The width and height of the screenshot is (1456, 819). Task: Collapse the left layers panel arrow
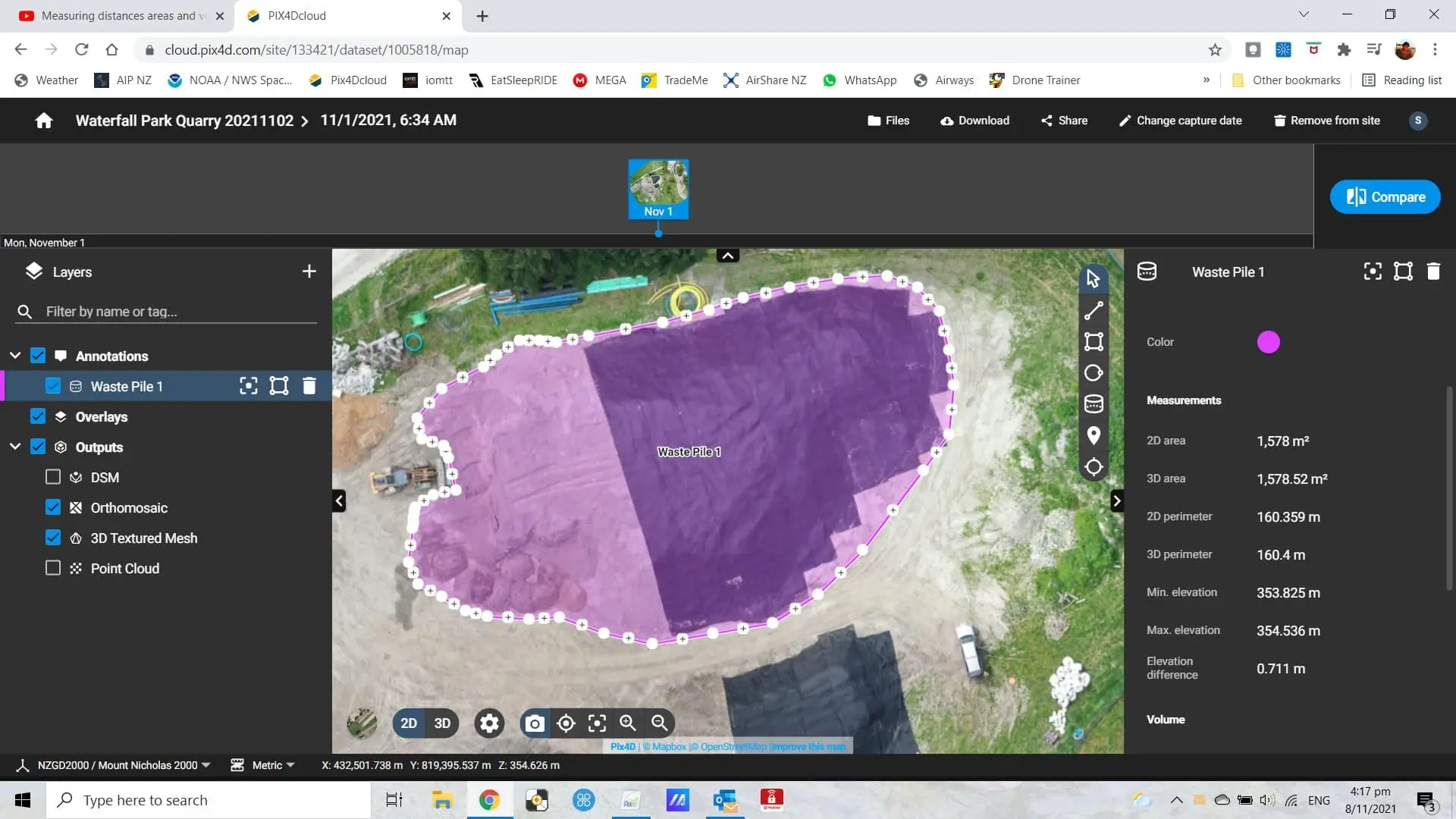tap(339, 500)
